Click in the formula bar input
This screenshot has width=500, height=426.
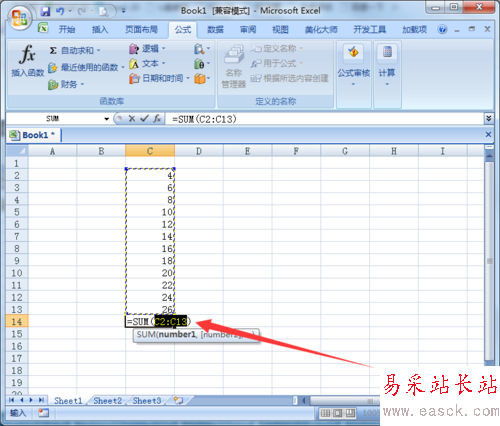coord(325,119)
